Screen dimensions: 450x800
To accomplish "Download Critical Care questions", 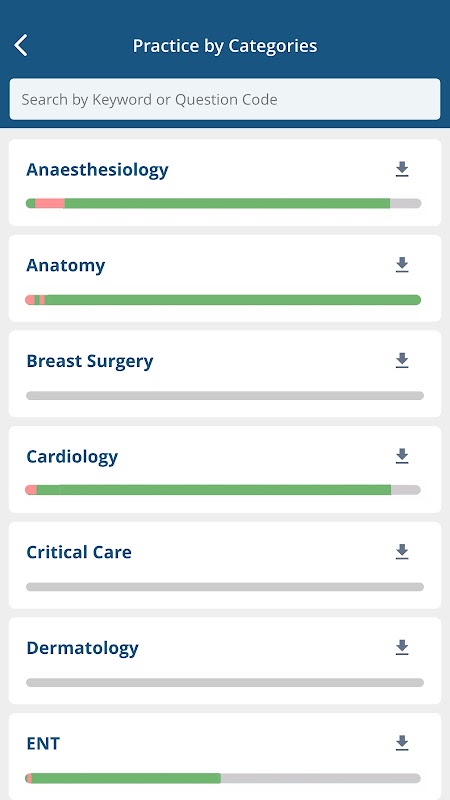I will pos(402,552).
